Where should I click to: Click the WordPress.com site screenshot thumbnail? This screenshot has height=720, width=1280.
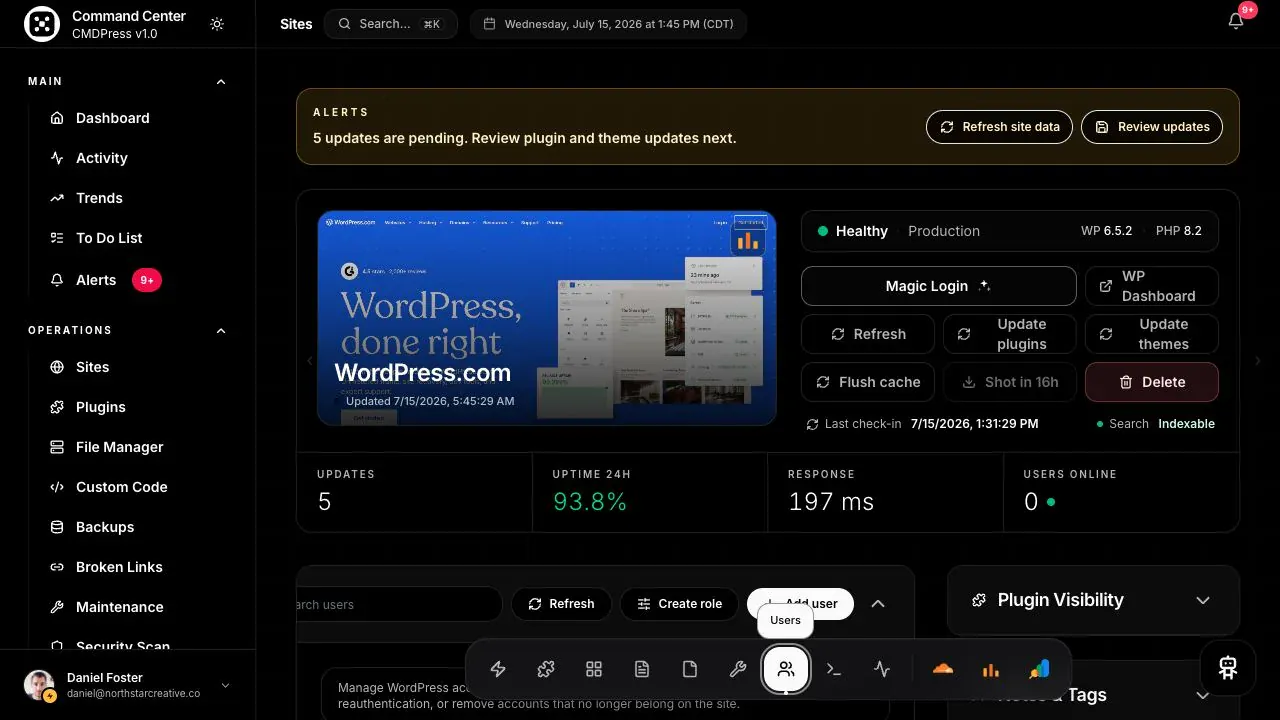pos(547,318)
